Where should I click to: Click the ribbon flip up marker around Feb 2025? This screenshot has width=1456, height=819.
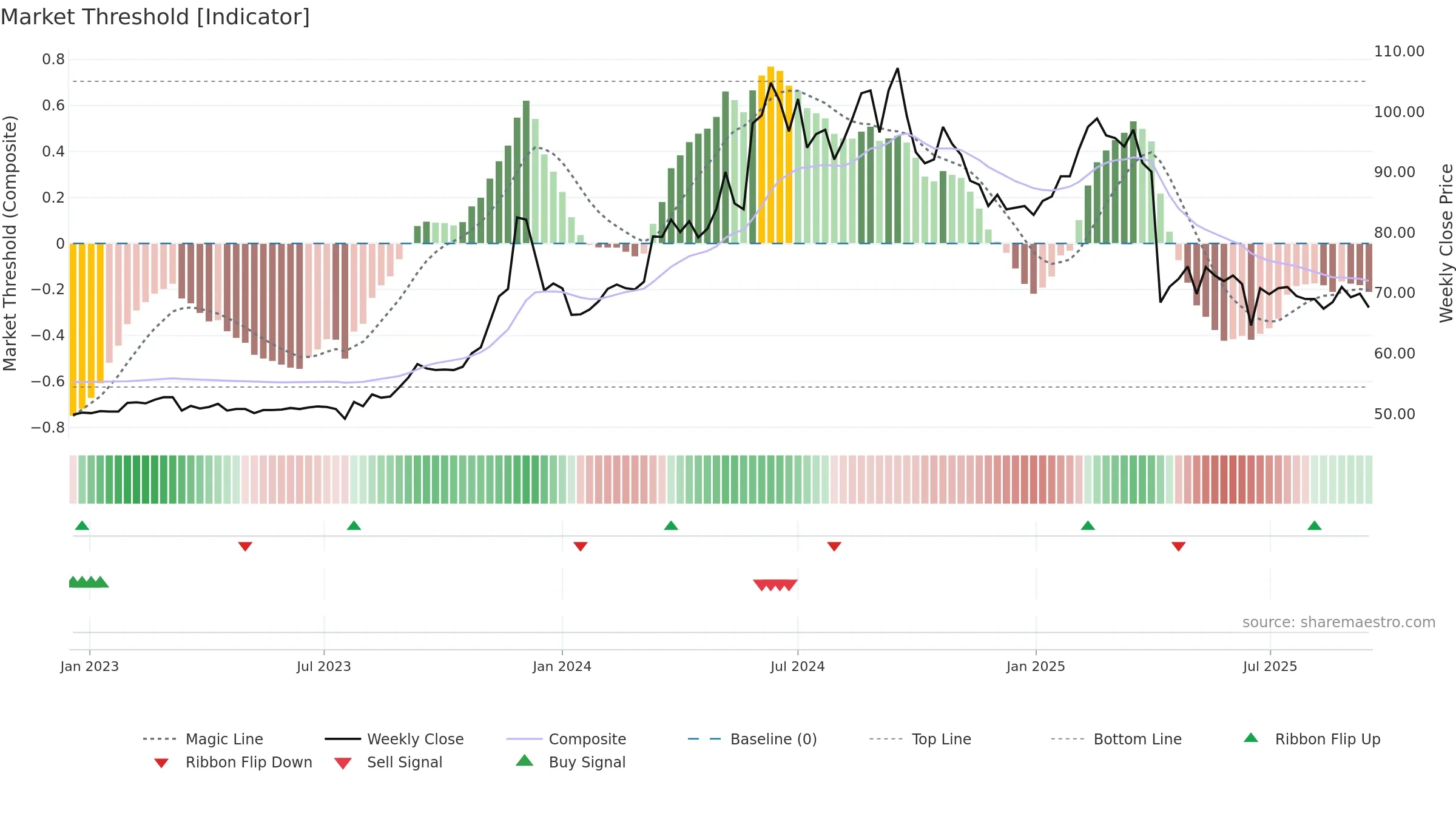tap(1088, 525)
